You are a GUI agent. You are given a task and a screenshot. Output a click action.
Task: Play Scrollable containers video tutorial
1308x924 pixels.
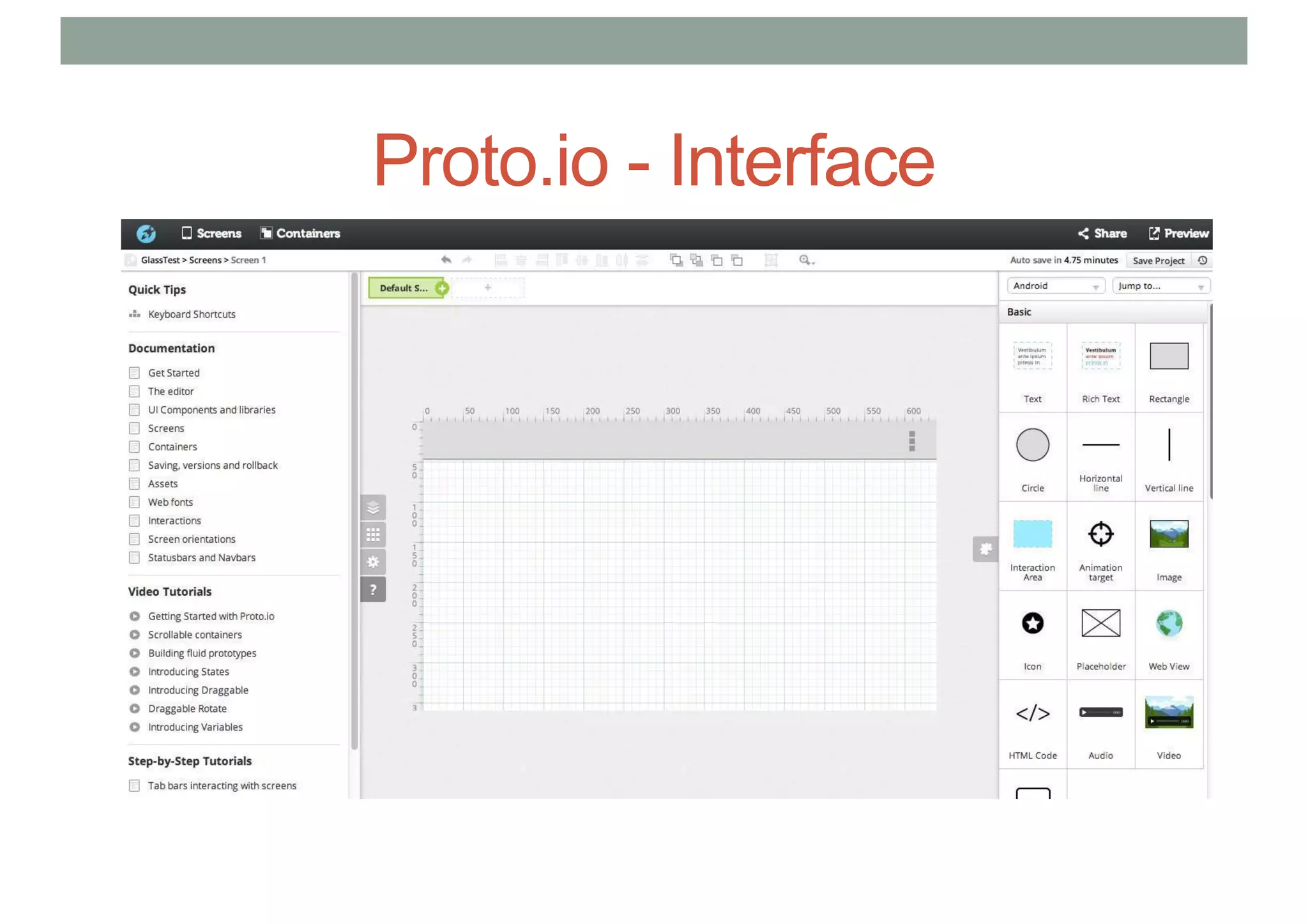(195, 635)
